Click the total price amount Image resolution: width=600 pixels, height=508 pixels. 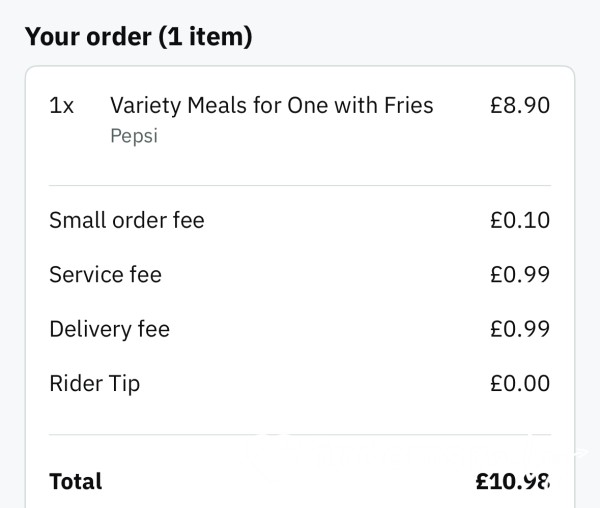[x=513, y=481]
